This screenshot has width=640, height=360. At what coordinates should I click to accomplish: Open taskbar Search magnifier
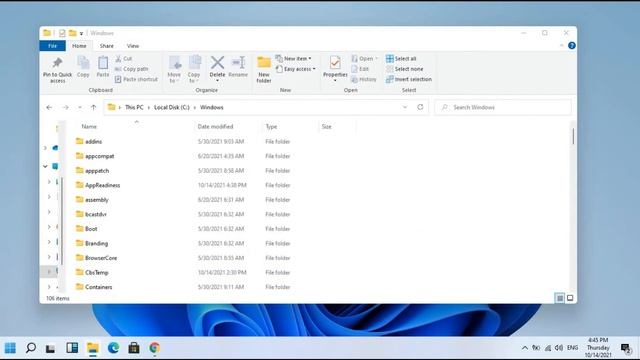click(x=31, y=348)
